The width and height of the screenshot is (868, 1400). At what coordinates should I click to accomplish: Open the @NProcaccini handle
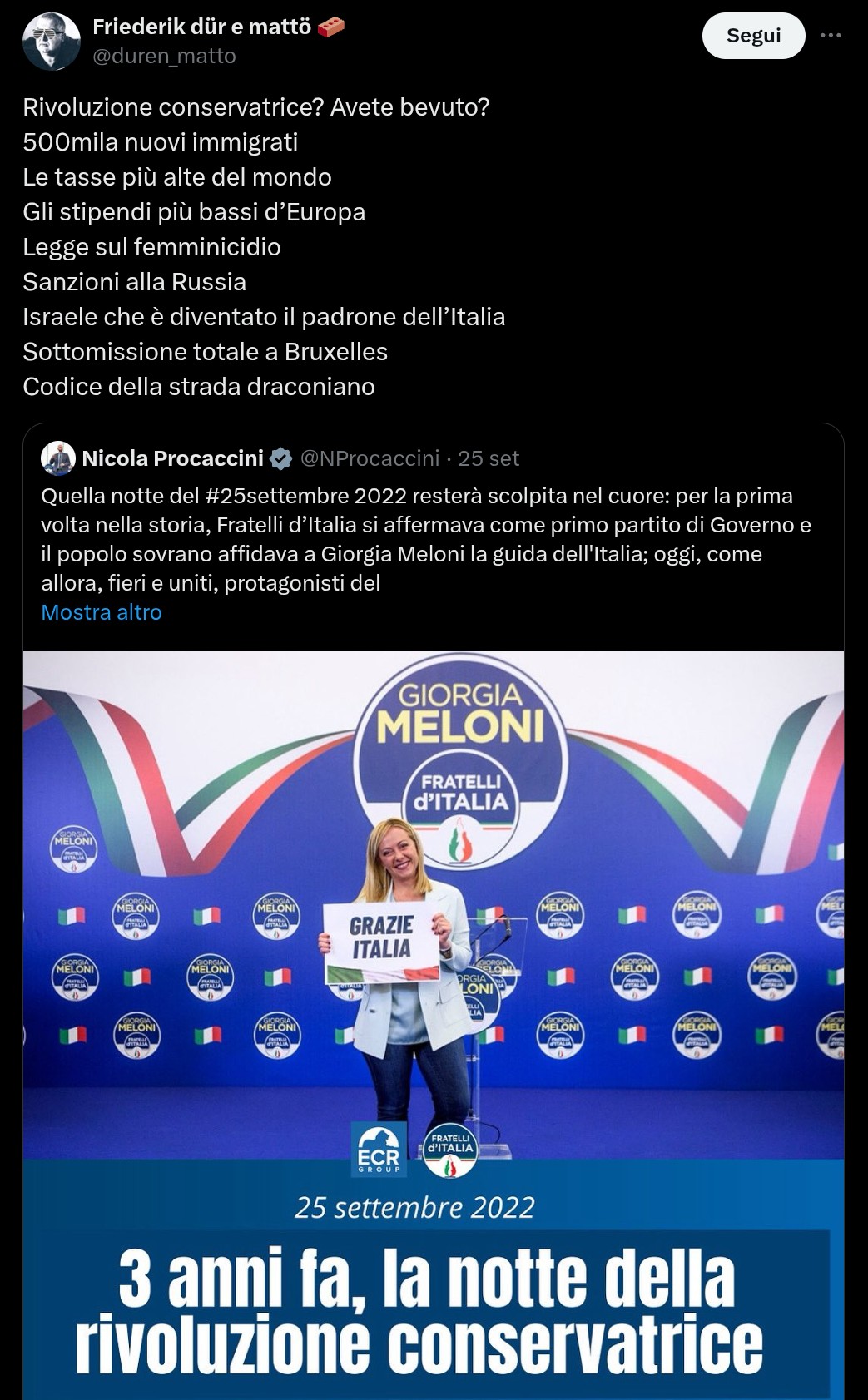click(x=370, y=458)
